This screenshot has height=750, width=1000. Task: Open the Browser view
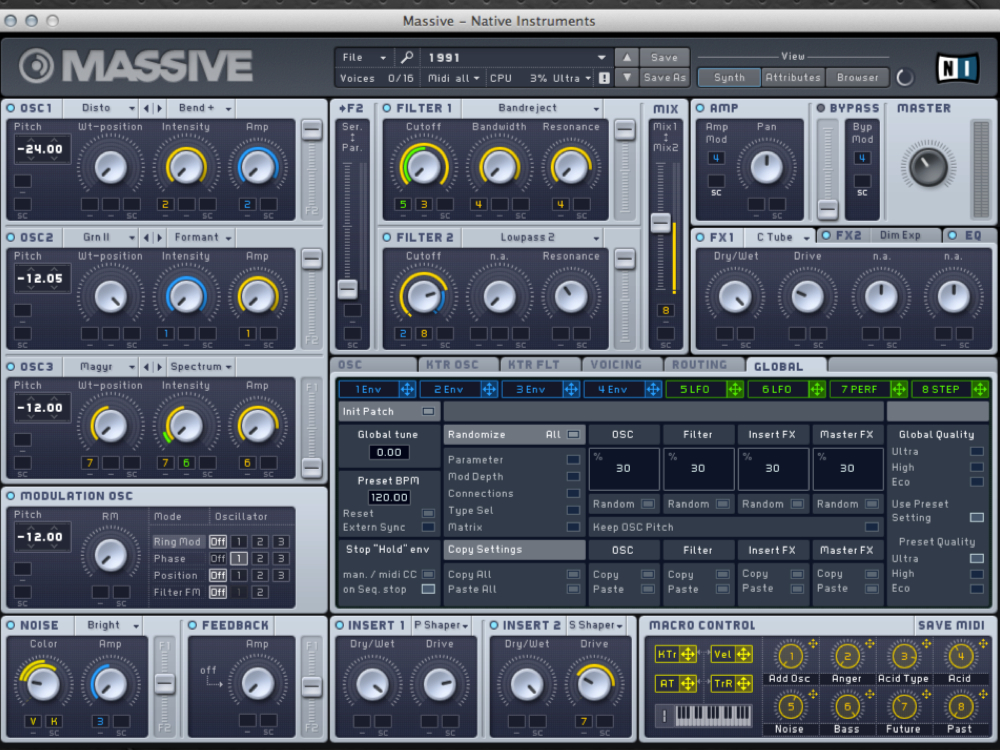point(857,78)
